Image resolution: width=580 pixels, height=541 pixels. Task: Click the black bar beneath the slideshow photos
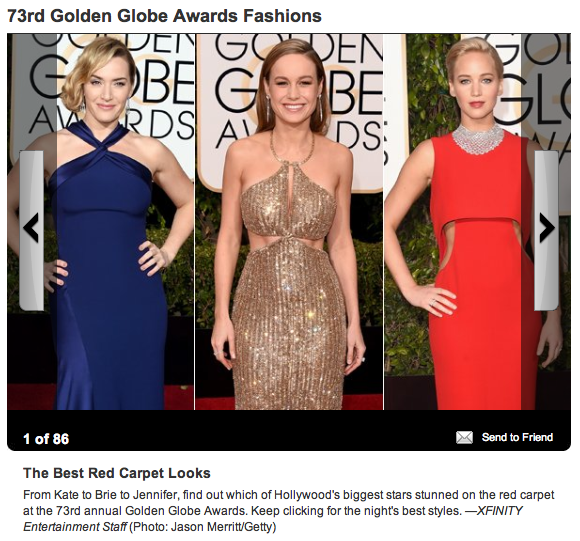tap(289, 430)
